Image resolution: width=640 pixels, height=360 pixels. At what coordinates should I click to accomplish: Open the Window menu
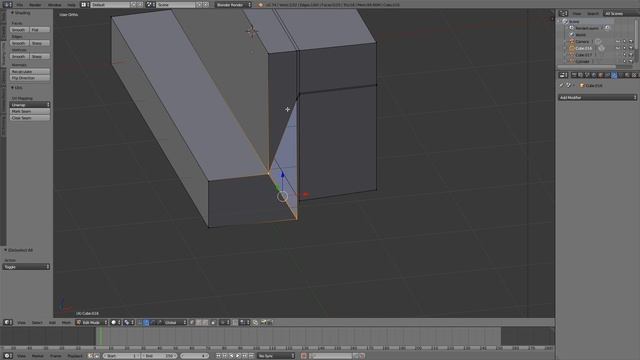(x=54, y=4)
